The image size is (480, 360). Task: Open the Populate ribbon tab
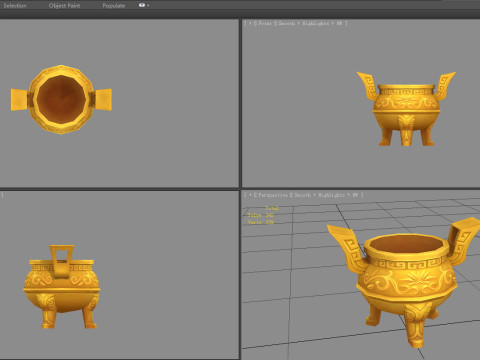point(114,5)
